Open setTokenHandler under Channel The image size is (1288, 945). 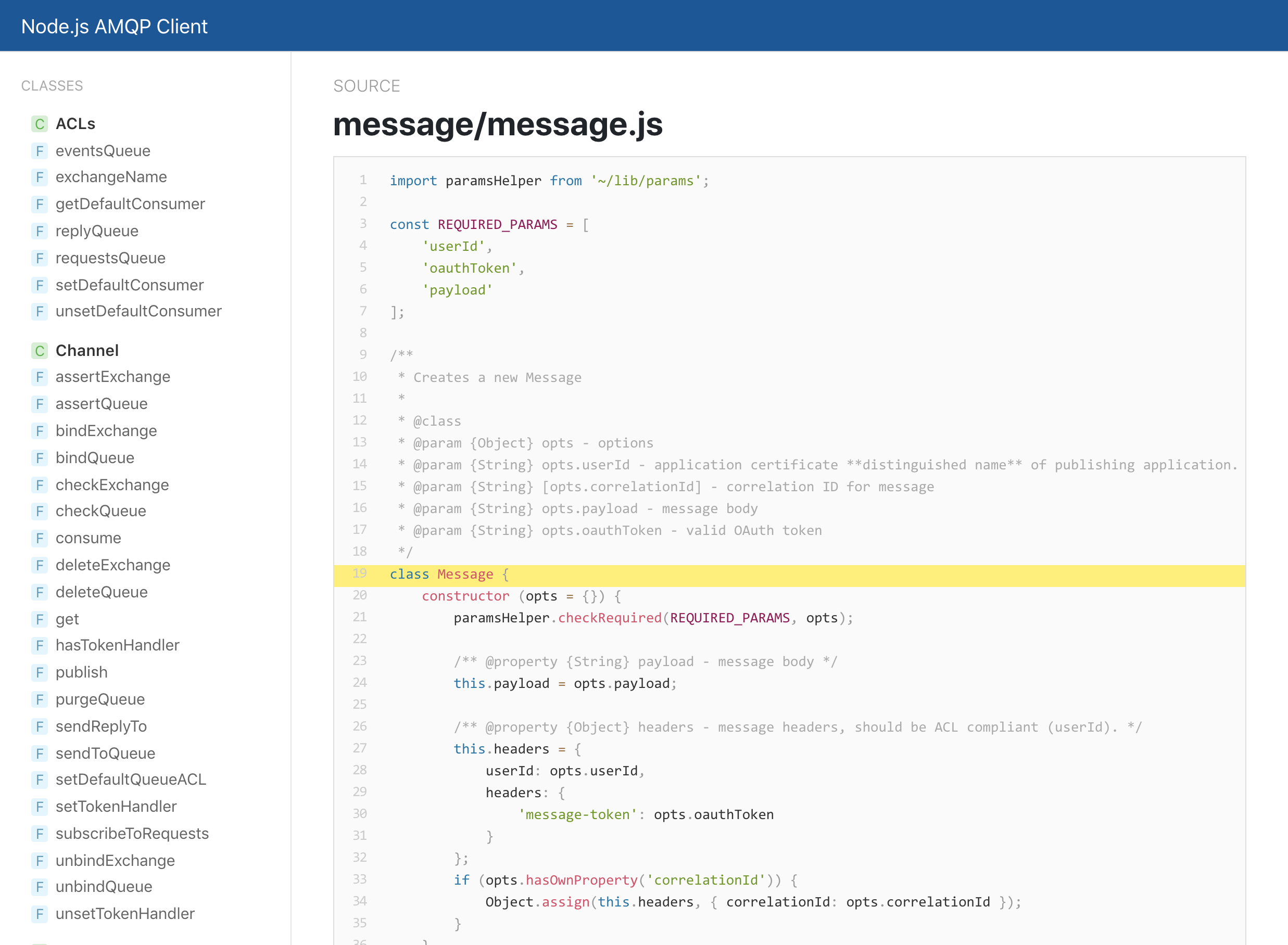tap(116, 807)
